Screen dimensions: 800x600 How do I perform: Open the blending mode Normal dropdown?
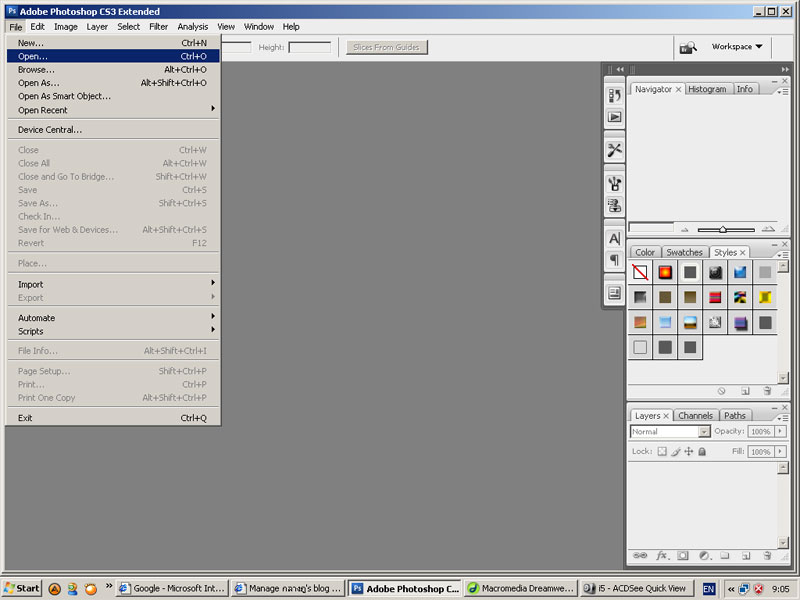[704, 432]
